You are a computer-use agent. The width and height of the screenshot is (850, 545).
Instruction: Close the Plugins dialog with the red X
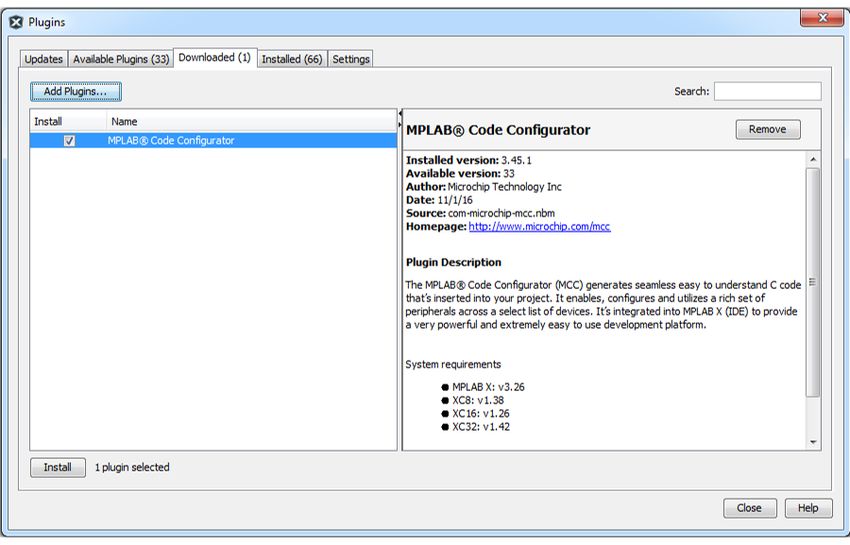(x=822, y=17)
